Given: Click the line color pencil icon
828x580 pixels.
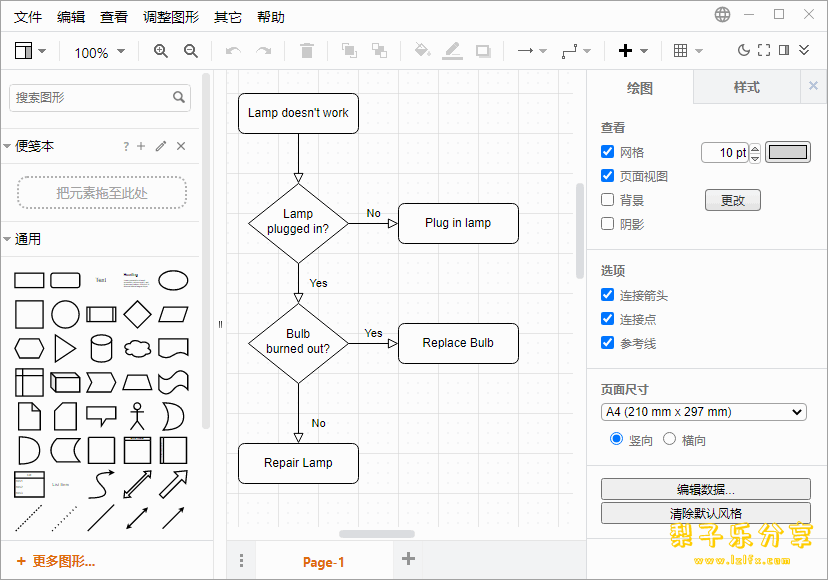Looking at the screenshot, I should tap(452, 51).
